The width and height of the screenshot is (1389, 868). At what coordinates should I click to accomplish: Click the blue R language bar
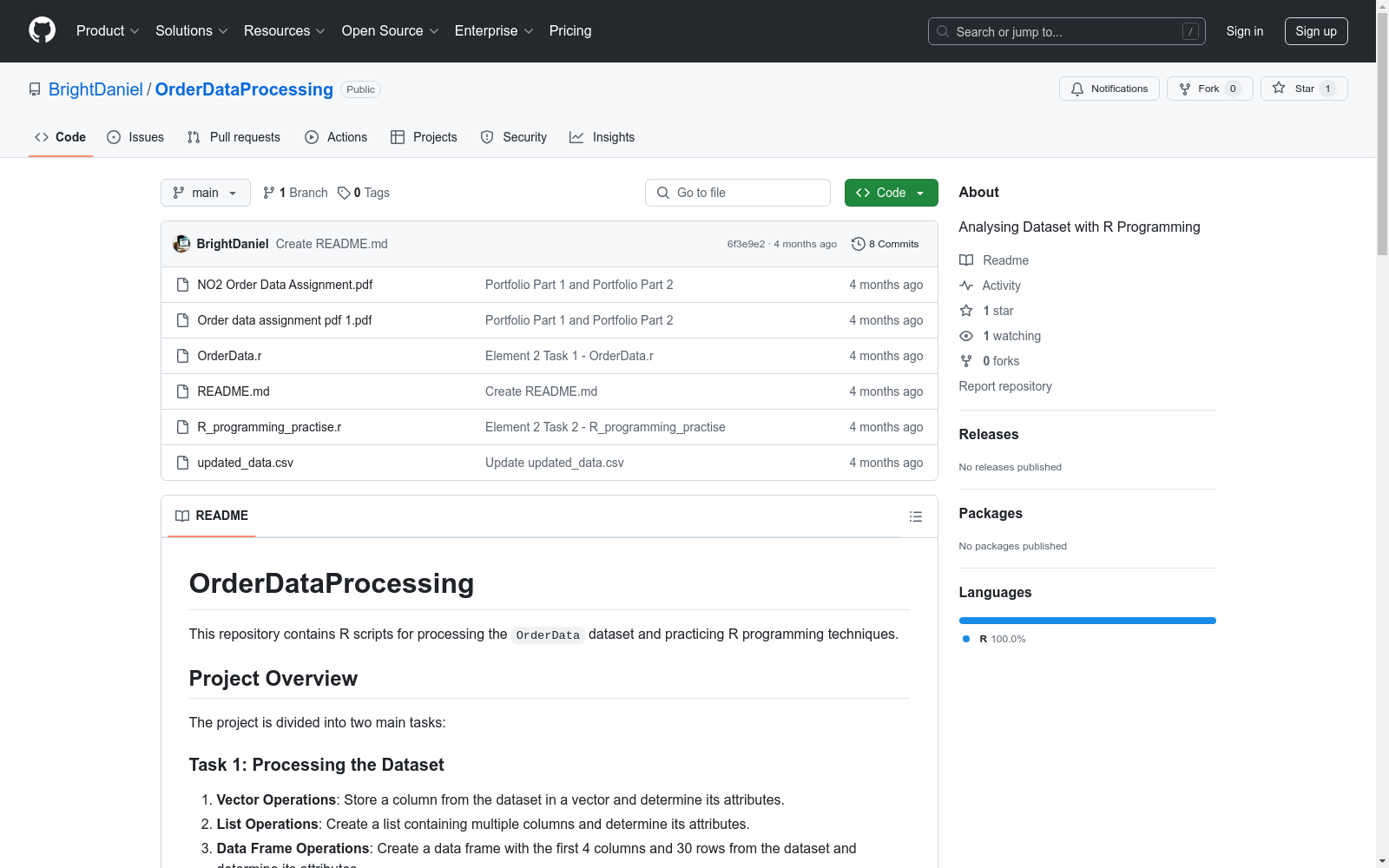point(1088,621)
